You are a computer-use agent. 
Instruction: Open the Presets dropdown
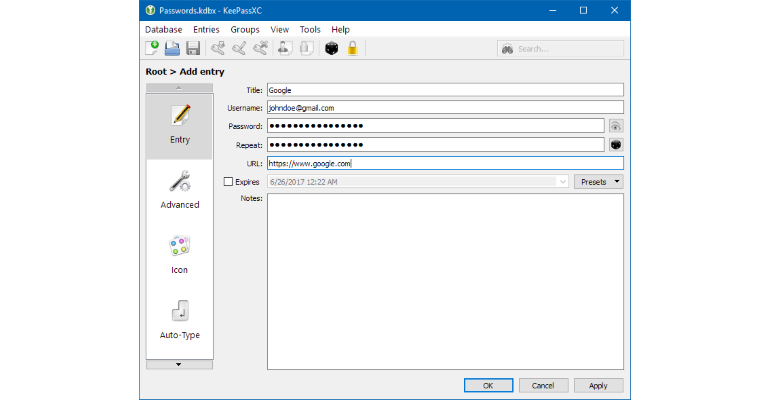pos(599,182)
